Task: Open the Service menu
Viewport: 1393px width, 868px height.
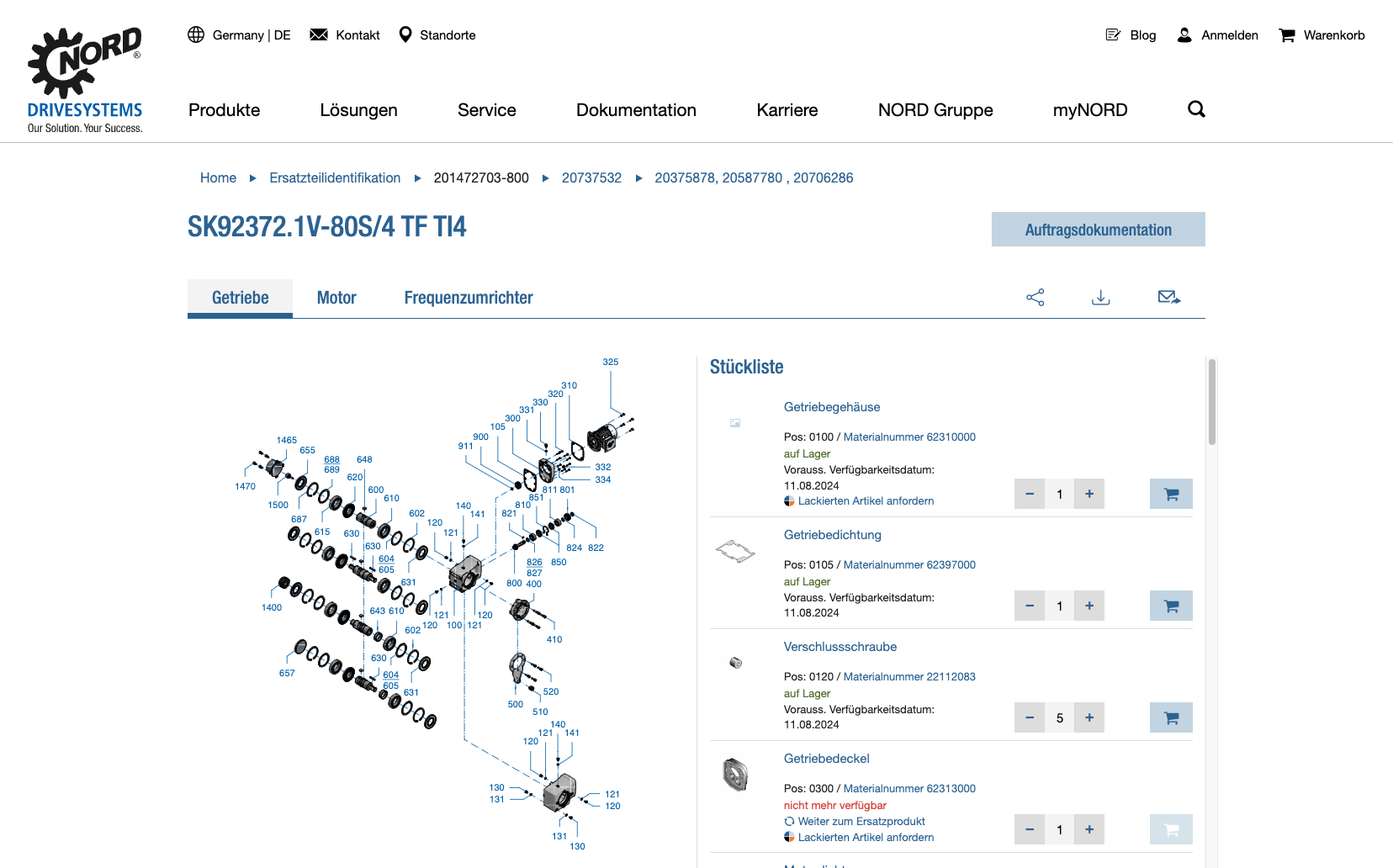Action: 487,110
